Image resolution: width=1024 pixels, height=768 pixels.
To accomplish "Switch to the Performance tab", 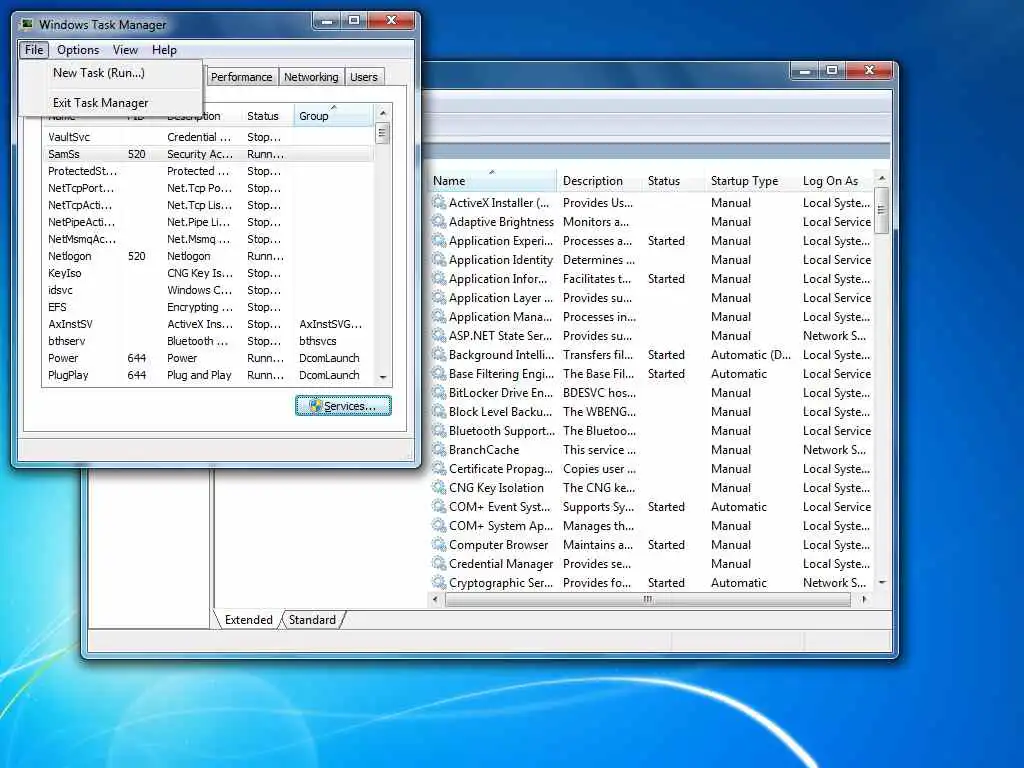I will 241,77.
